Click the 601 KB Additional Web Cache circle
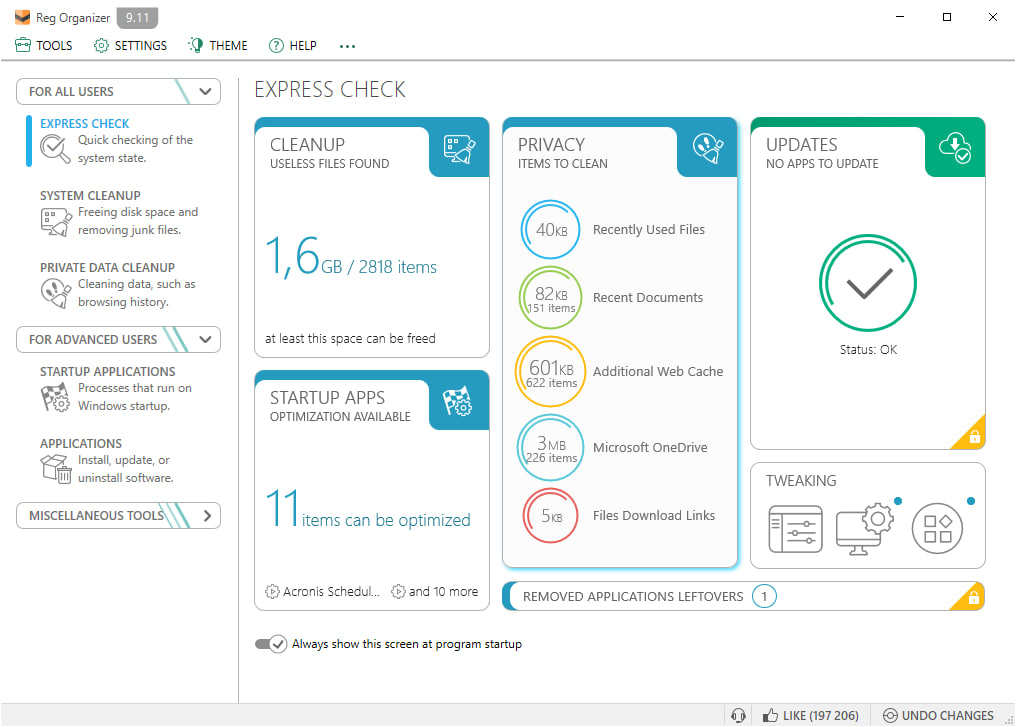Image resolution: width=1016 pixels, height=727 pixels. [x=550, y=372]
